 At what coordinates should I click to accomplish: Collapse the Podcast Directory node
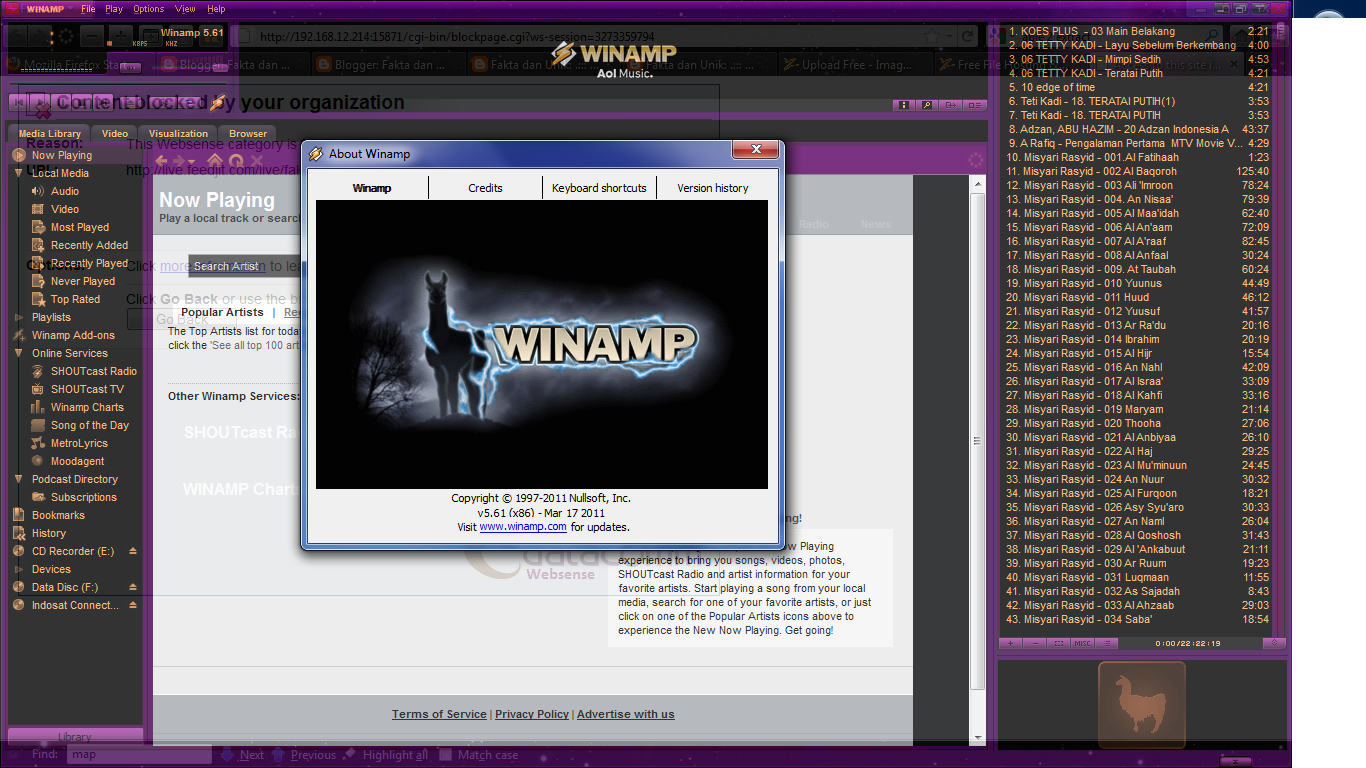click(18, 479)
